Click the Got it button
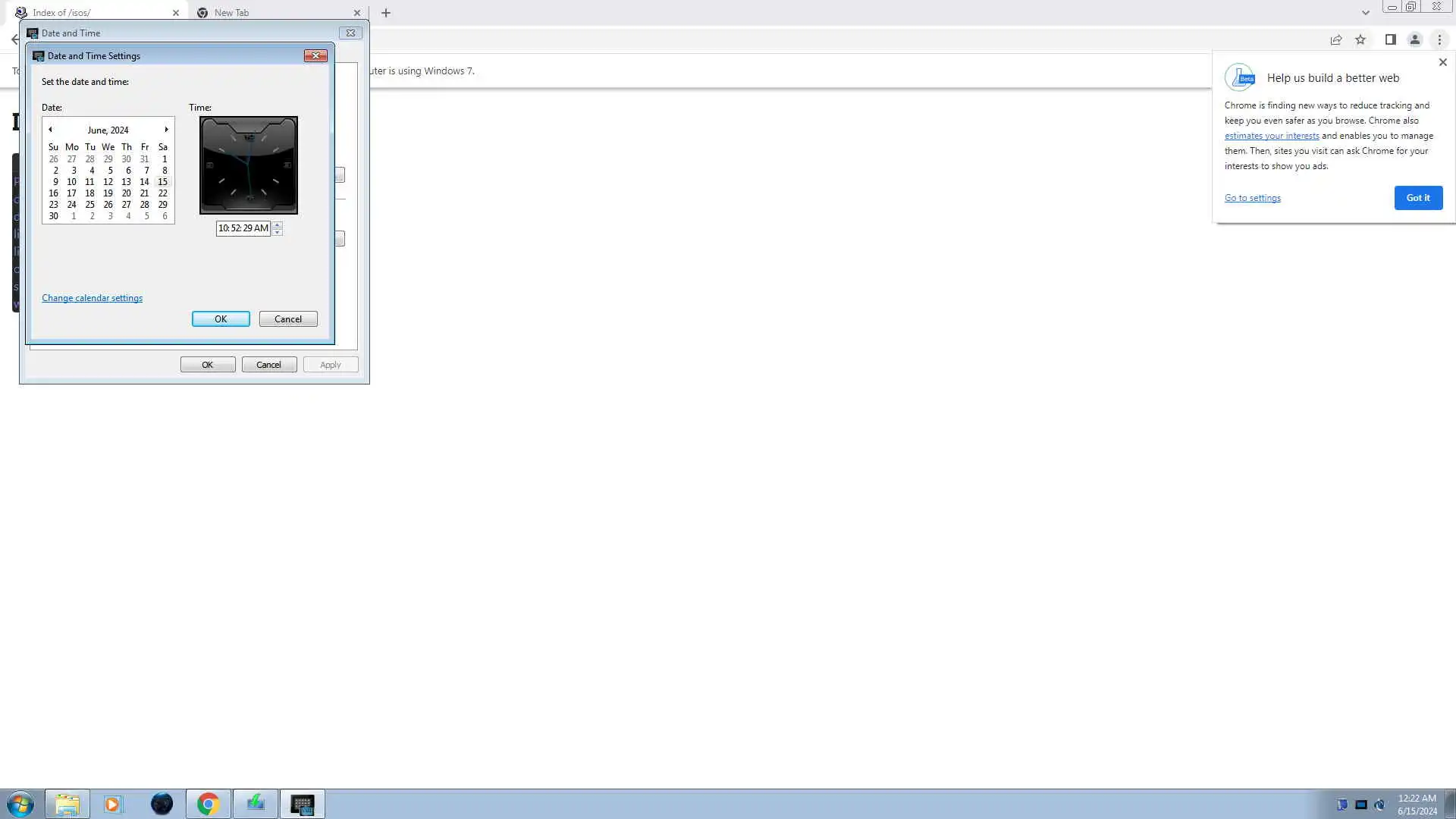The image size is (1456, 819). coord(1417,198)
